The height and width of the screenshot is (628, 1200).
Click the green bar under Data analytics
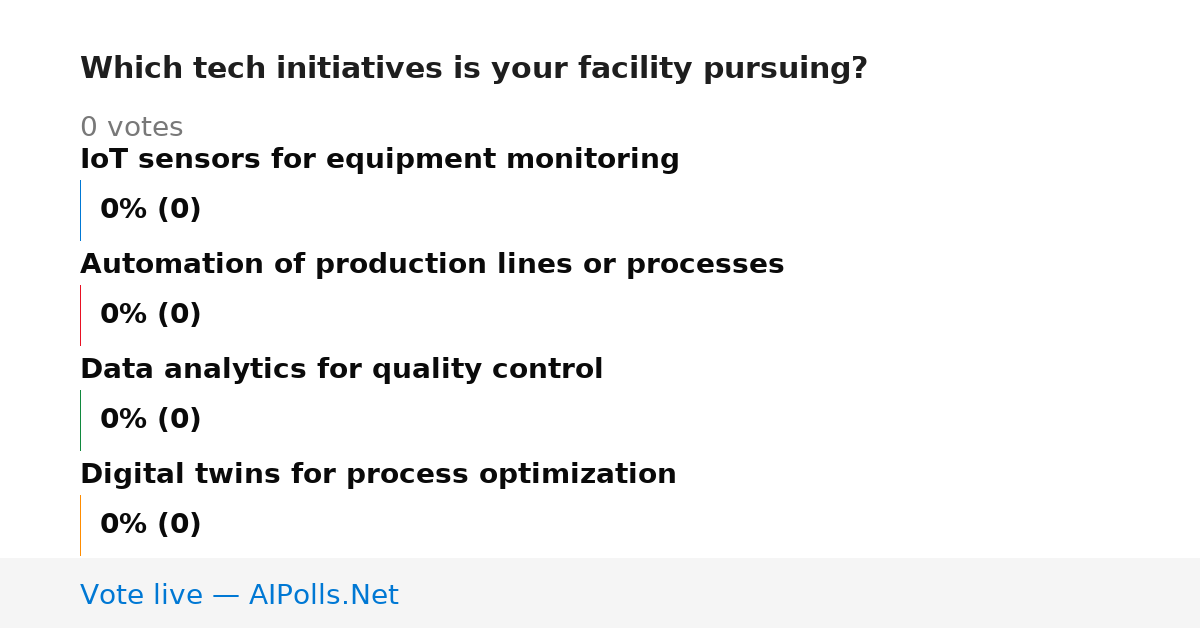(x=80, y=420)
